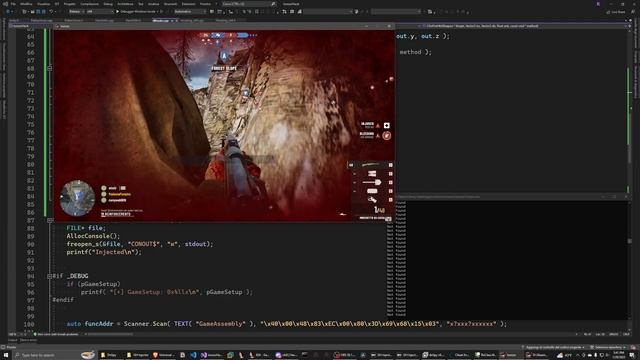
Task: Open Visual Studio purple icon in taskbar
Action: [x=211, y=355]
